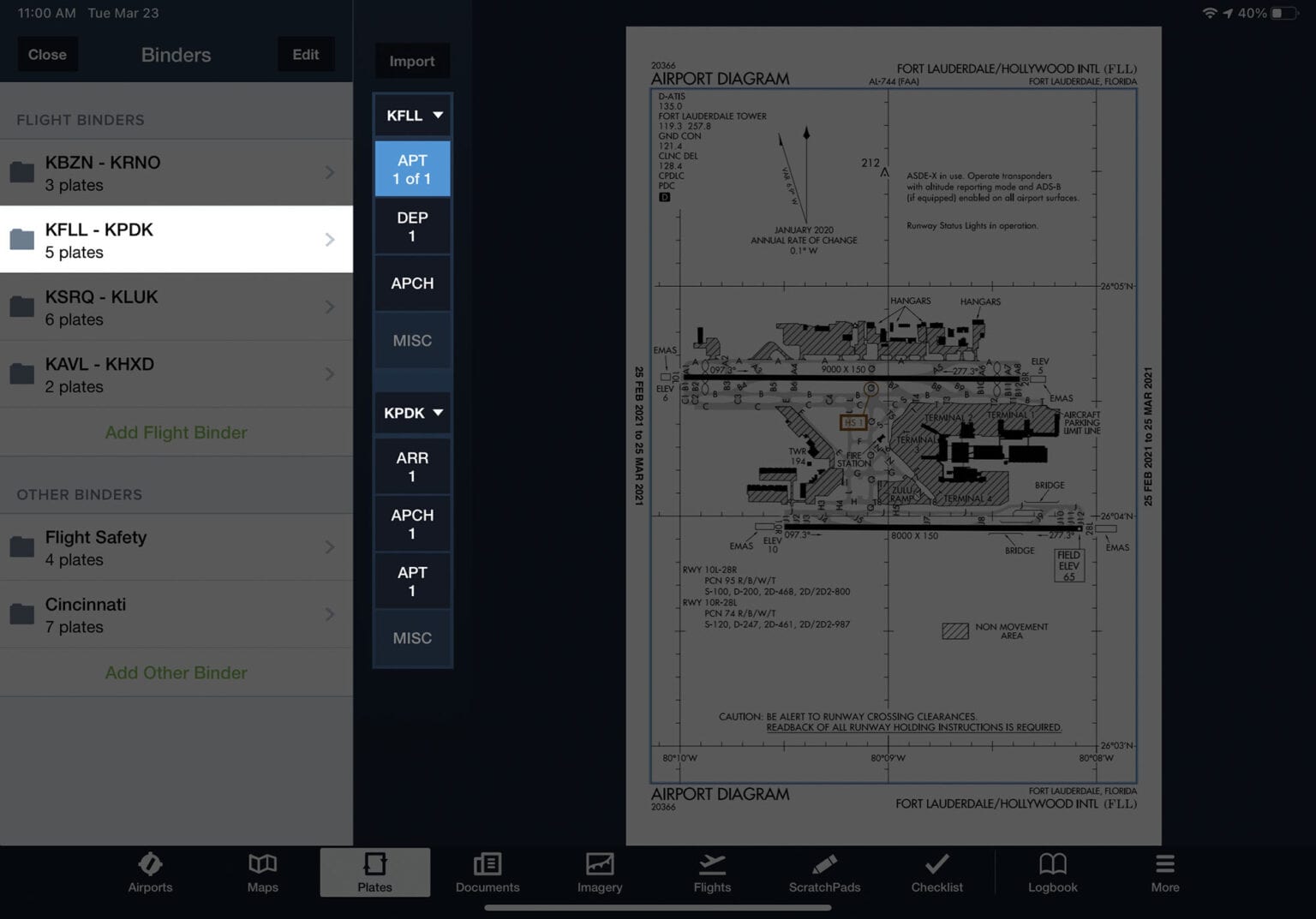The height and width of the screenshot is (919, 1316).
Task: Open the Flight Safety binder
Action: point(176,547)
